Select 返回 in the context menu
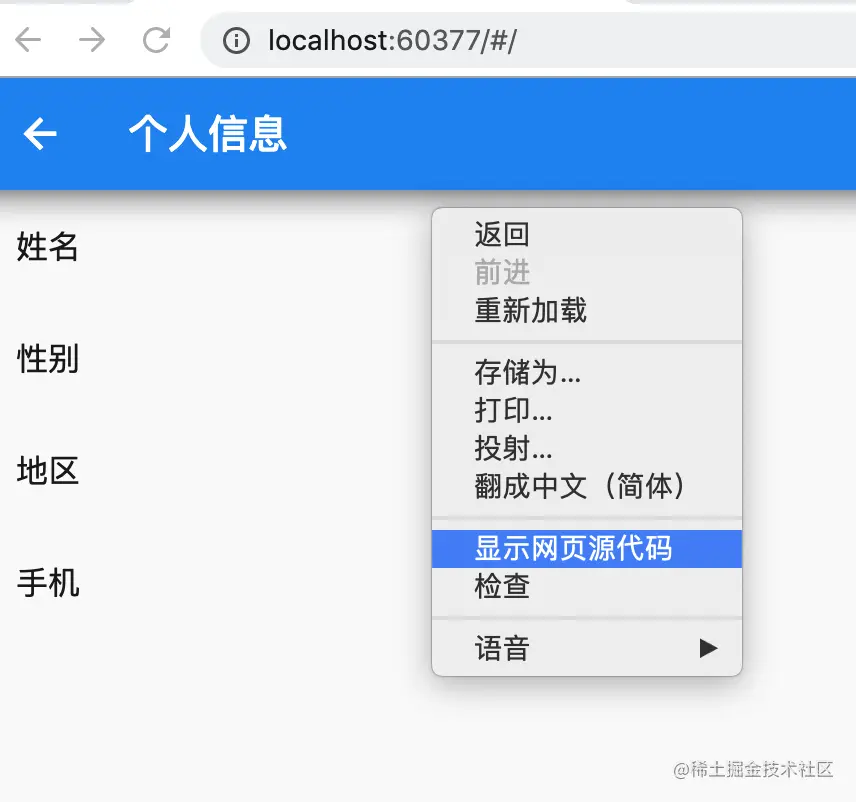Image resolution: width=856 pixels, height=802 pixels. pyautogui.click(x=587, y=234)
